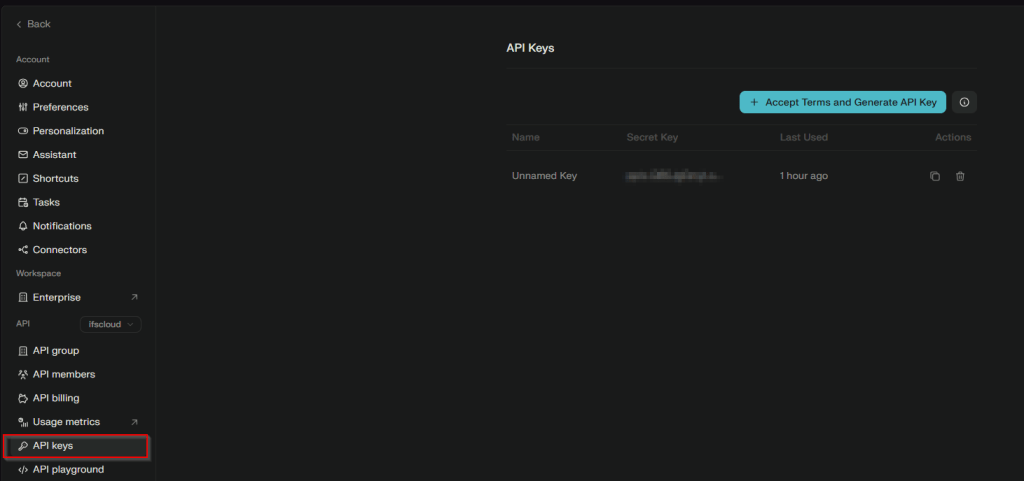Open the Preferences settings page
This screenshot has width=1024, height=481.
pyautogui.click(x=60, y=107)
